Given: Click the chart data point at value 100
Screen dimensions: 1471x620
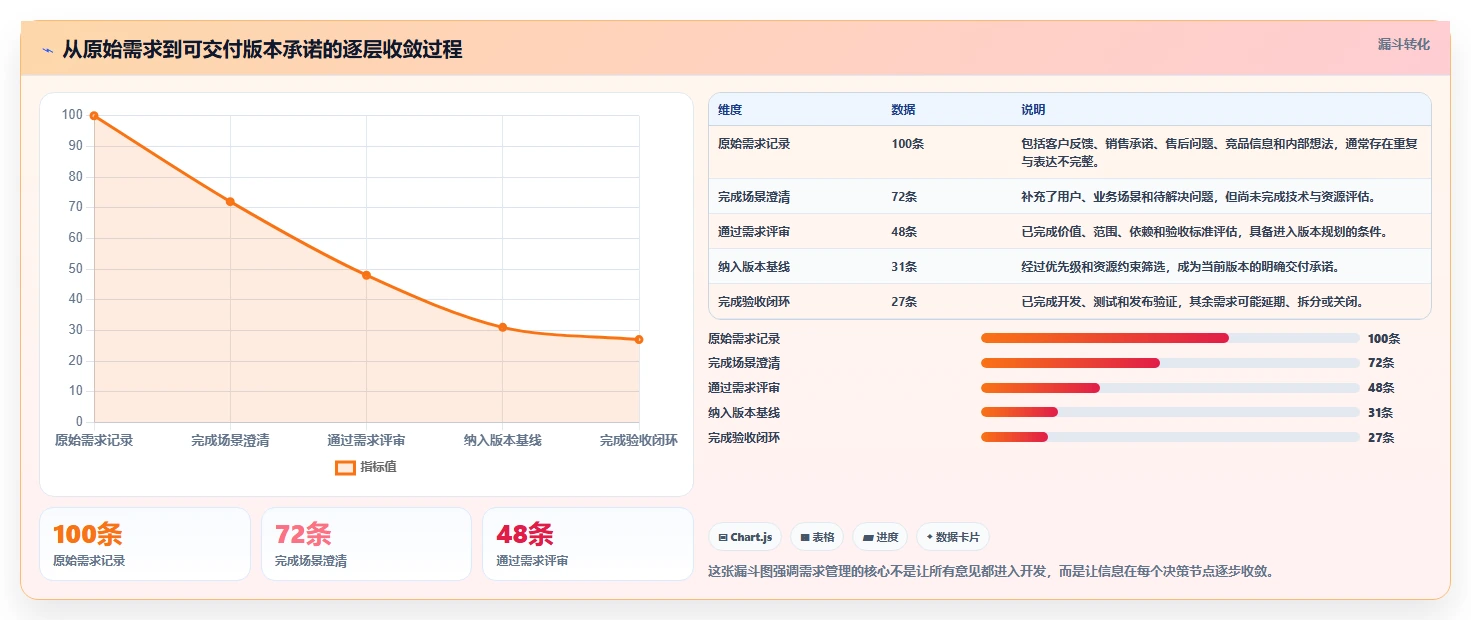Looking at the screenshot, I should click(x=94, y=116).
